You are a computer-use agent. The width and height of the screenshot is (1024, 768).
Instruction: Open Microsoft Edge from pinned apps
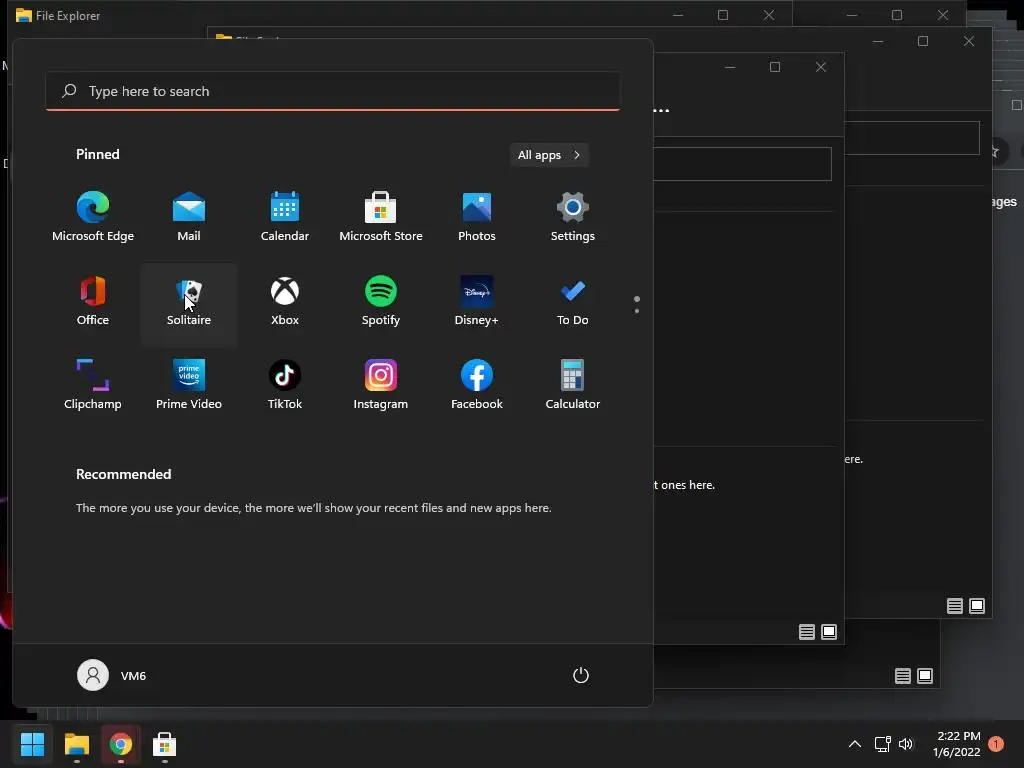(x=93, y=217)
